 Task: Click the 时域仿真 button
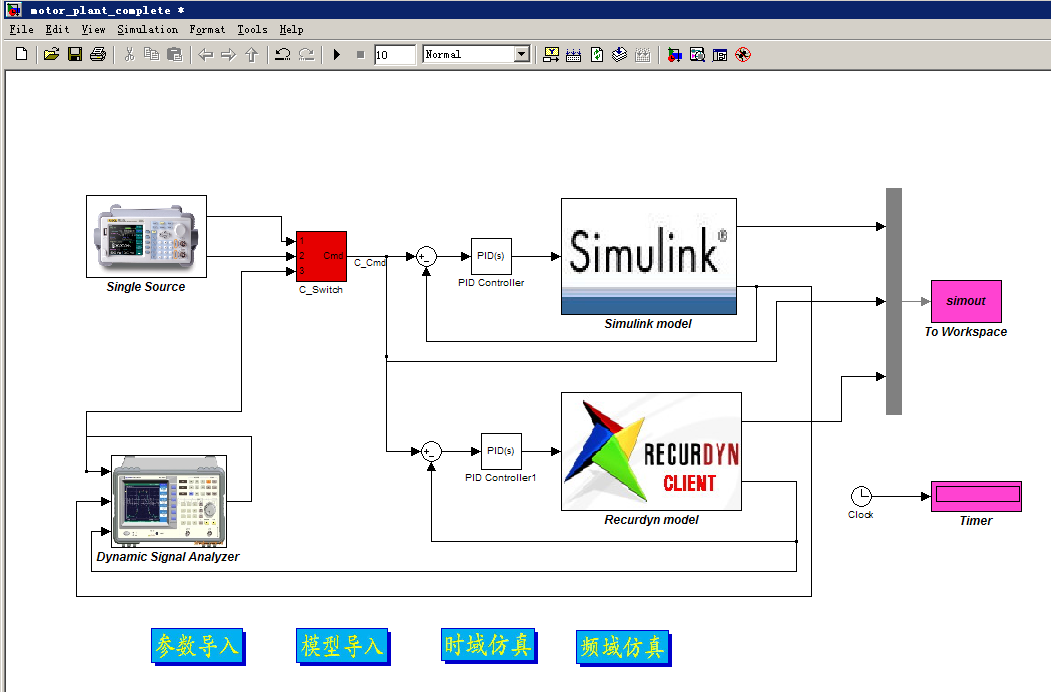(488, 645)
